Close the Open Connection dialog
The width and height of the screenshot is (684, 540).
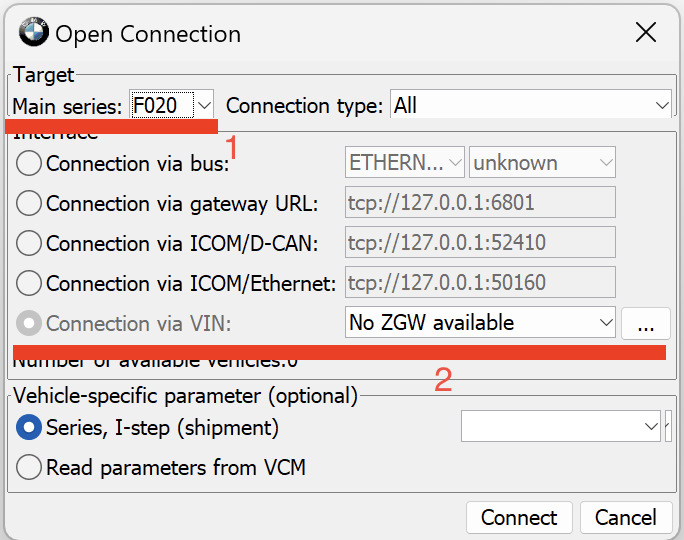[646, 32]
